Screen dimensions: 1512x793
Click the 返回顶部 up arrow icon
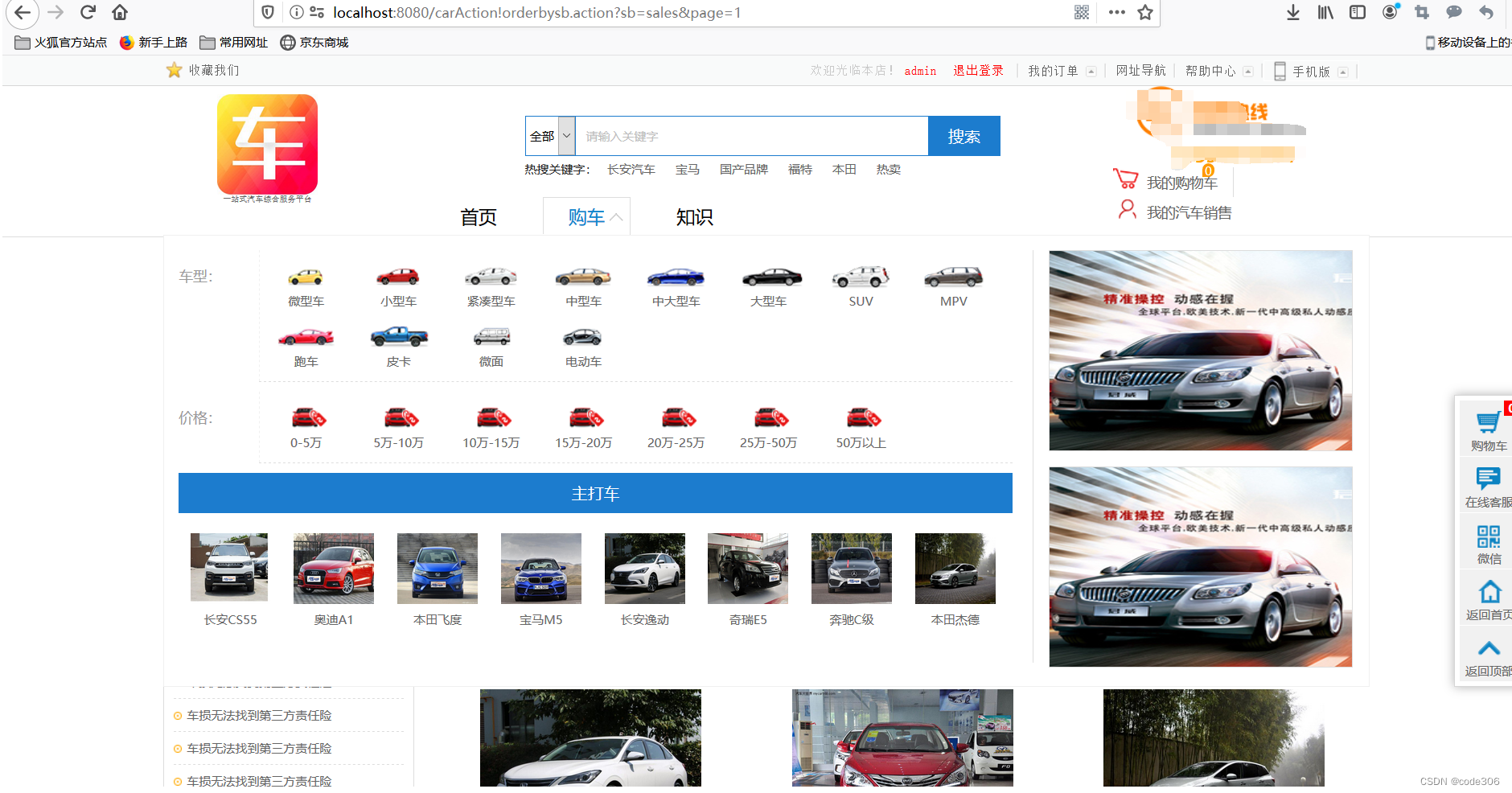click(1489, 648)
